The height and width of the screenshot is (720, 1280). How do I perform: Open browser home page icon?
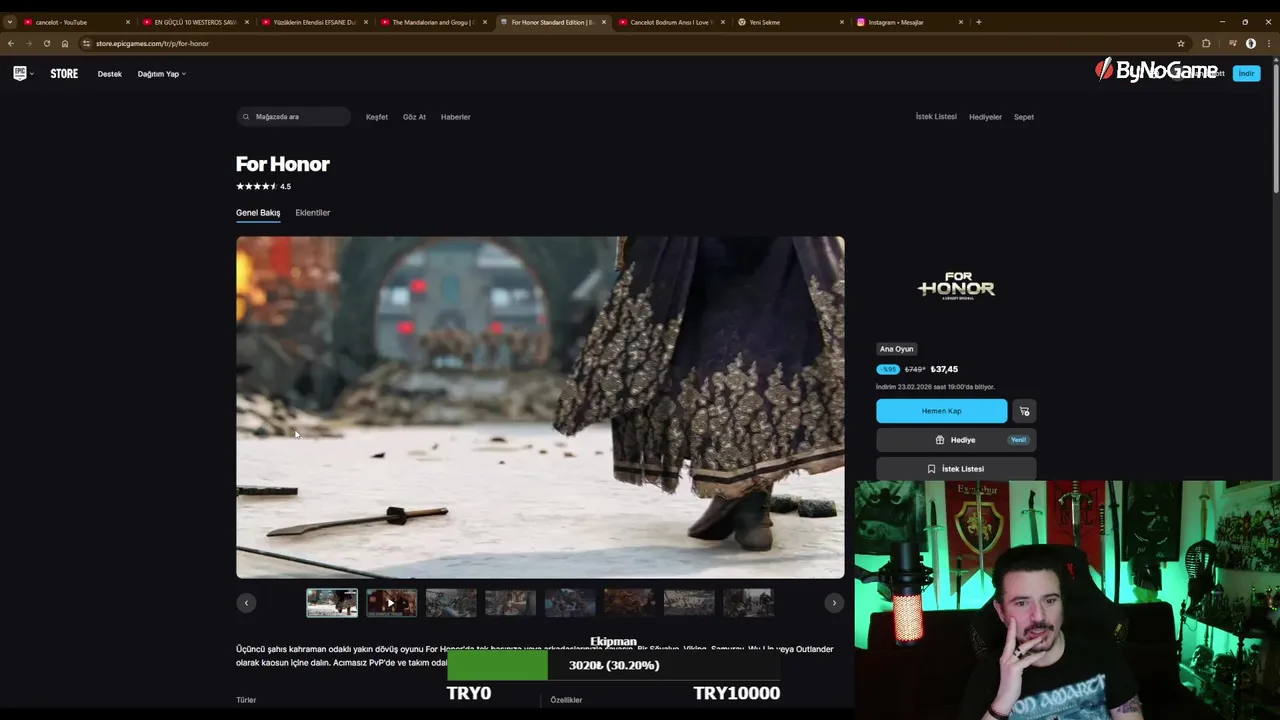pyautogui.click(x=65, y=43)
